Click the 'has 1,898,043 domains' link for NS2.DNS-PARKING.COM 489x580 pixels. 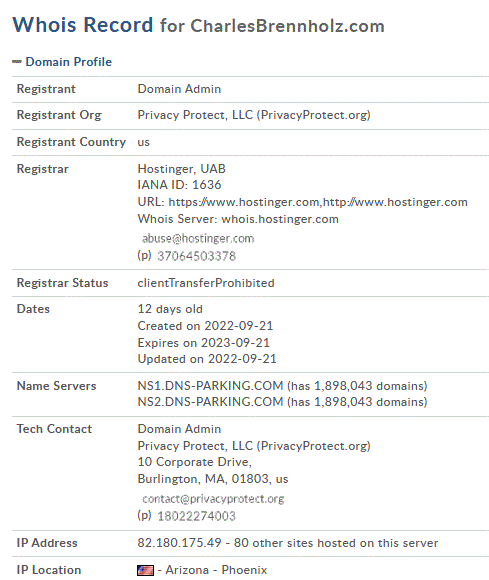coord(357,402)
